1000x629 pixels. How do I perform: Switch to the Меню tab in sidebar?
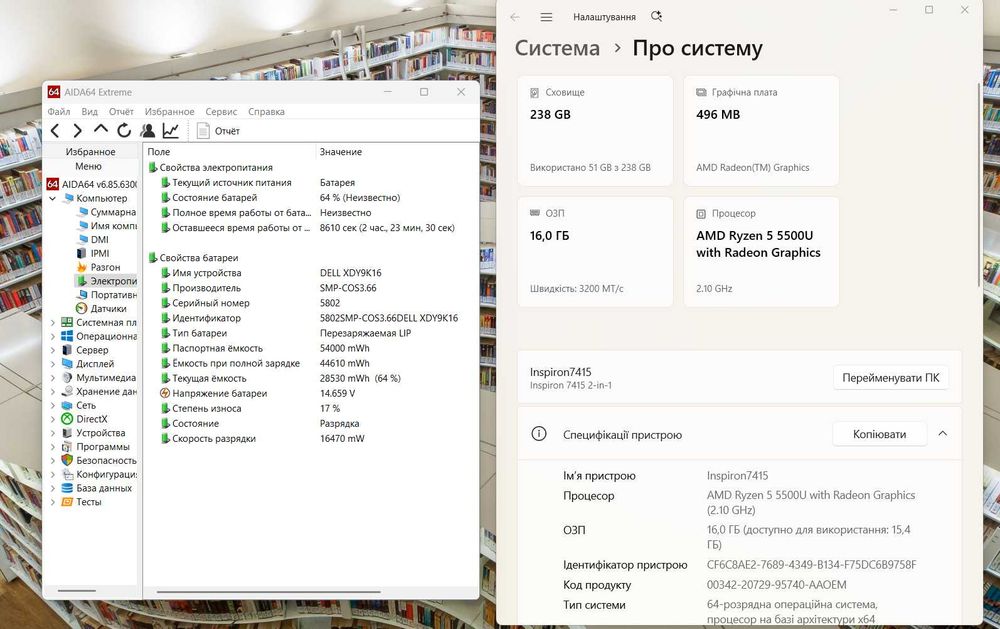pyautogui.click(x=89, y=166)
